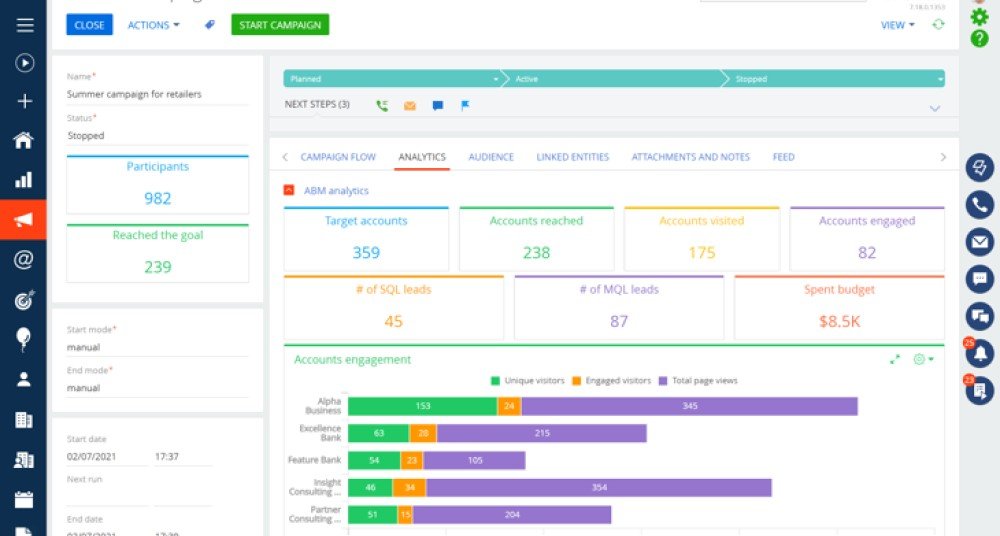
Task: Open the Actions dropdown menu
Action: click(x=154, y=25)
